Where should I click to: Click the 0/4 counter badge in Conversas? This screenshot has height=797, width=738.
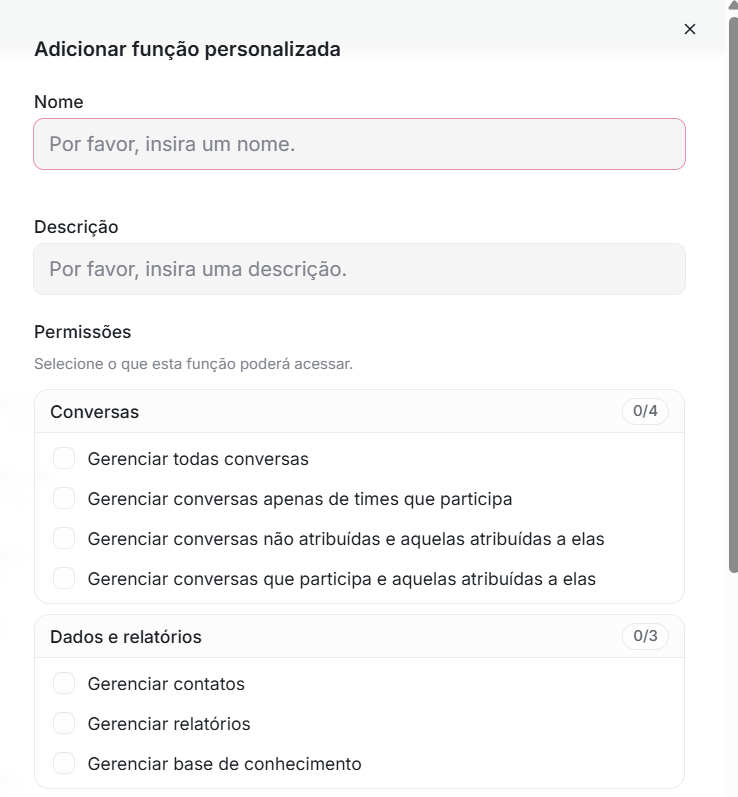point(645,411)
